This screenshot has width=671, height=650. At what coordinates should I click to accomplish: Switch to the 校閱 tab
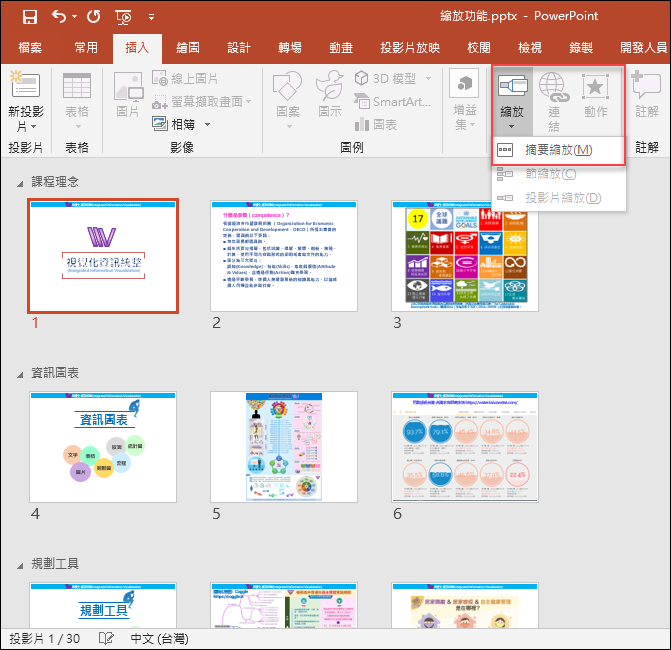click(479, 47)
